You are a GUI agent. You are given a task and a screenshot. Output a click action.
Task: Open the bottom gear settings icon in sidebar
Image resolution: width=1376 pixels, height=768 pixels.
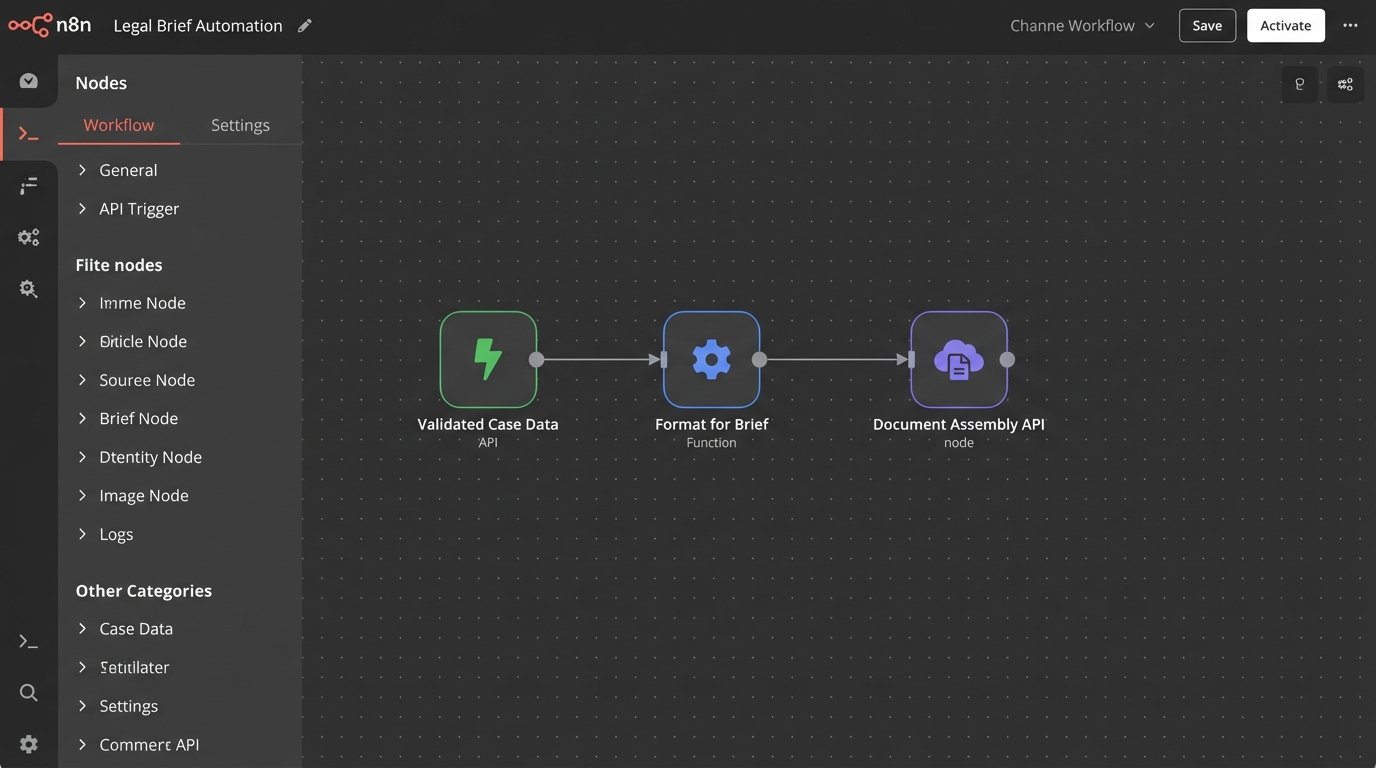pos(29,744)
